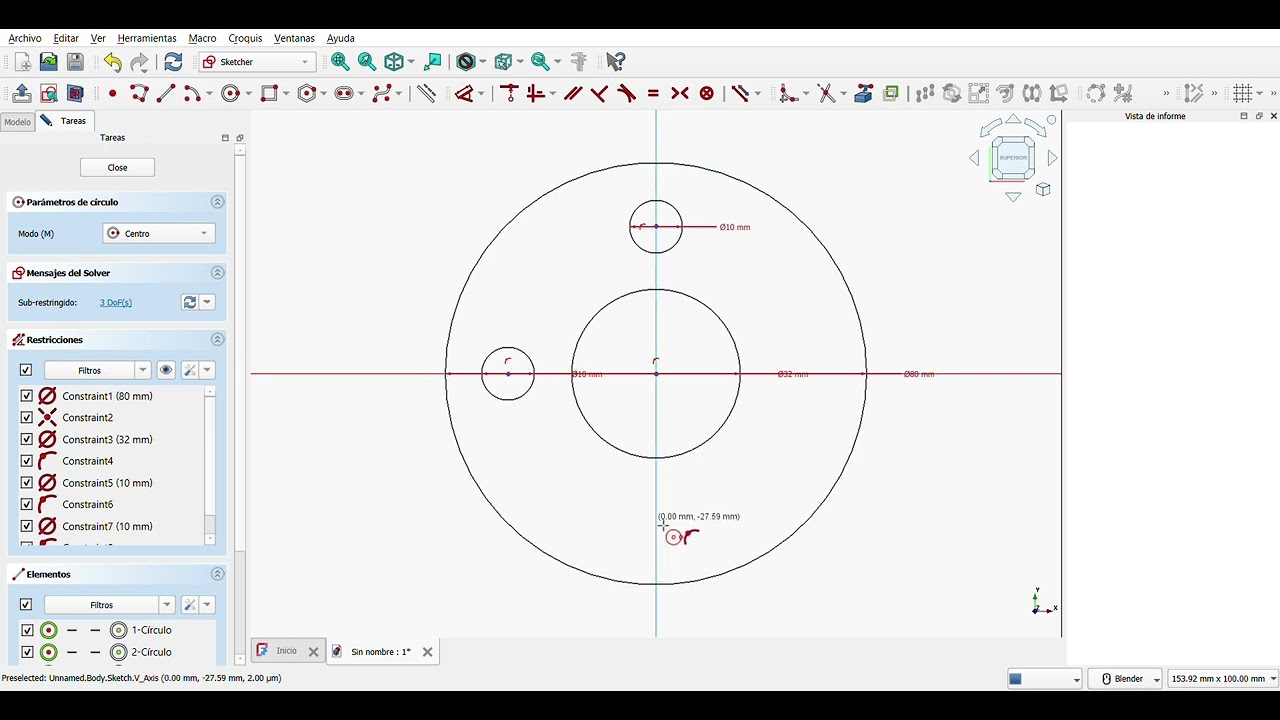1280x720 pixels.
Task: Open the Archivo menu
Action: [25, 38]
